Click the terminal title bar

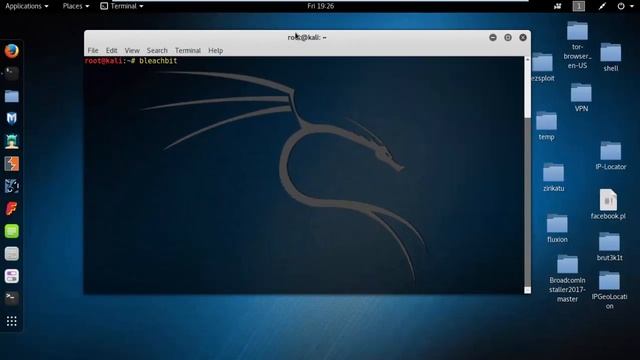pos(307,38)
